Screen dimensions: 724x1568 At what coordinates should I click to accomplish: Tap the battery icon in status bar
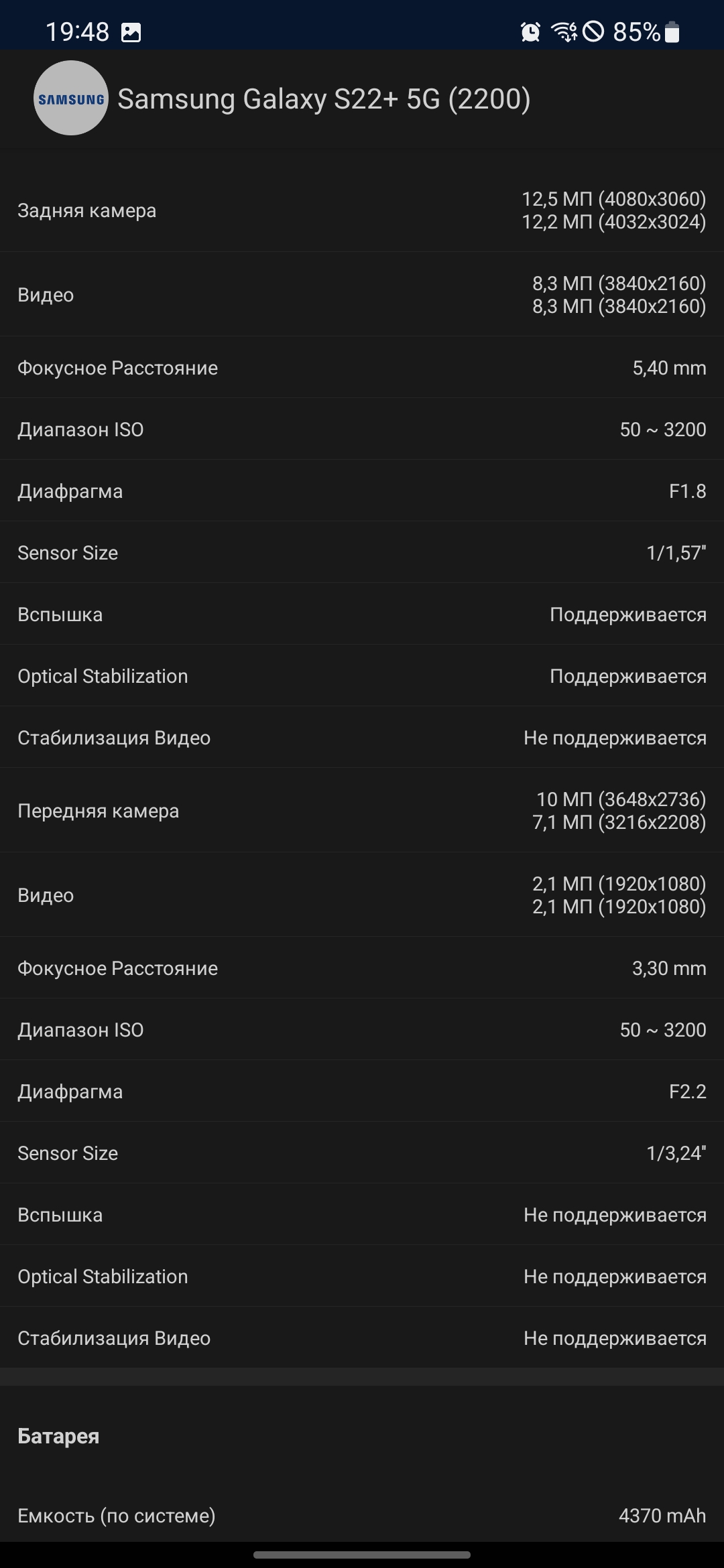(672, 31)
